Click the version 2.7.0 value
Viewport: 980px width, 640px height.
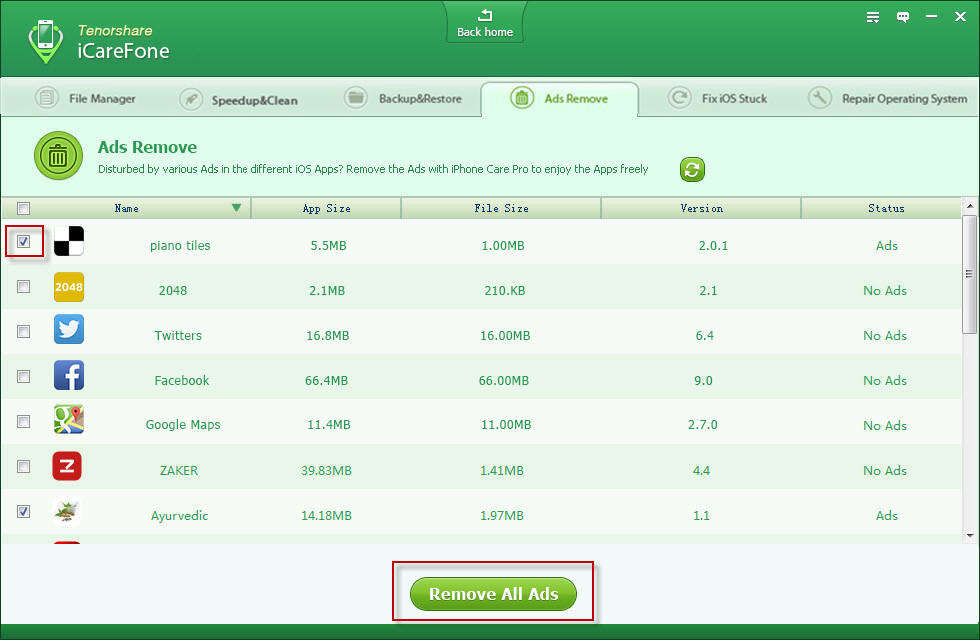point(702,425)
